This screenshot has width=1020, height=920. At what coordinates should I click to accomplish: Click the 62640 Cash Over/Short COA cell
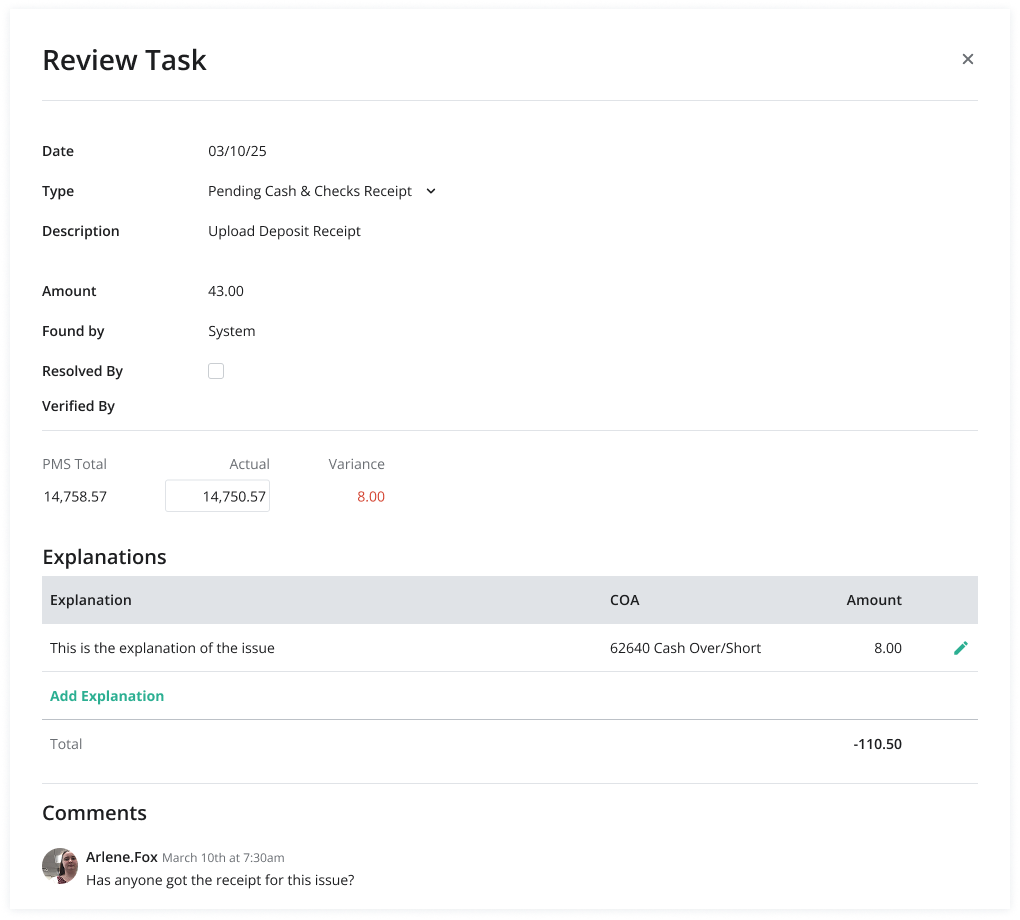(x=685, y=648)
